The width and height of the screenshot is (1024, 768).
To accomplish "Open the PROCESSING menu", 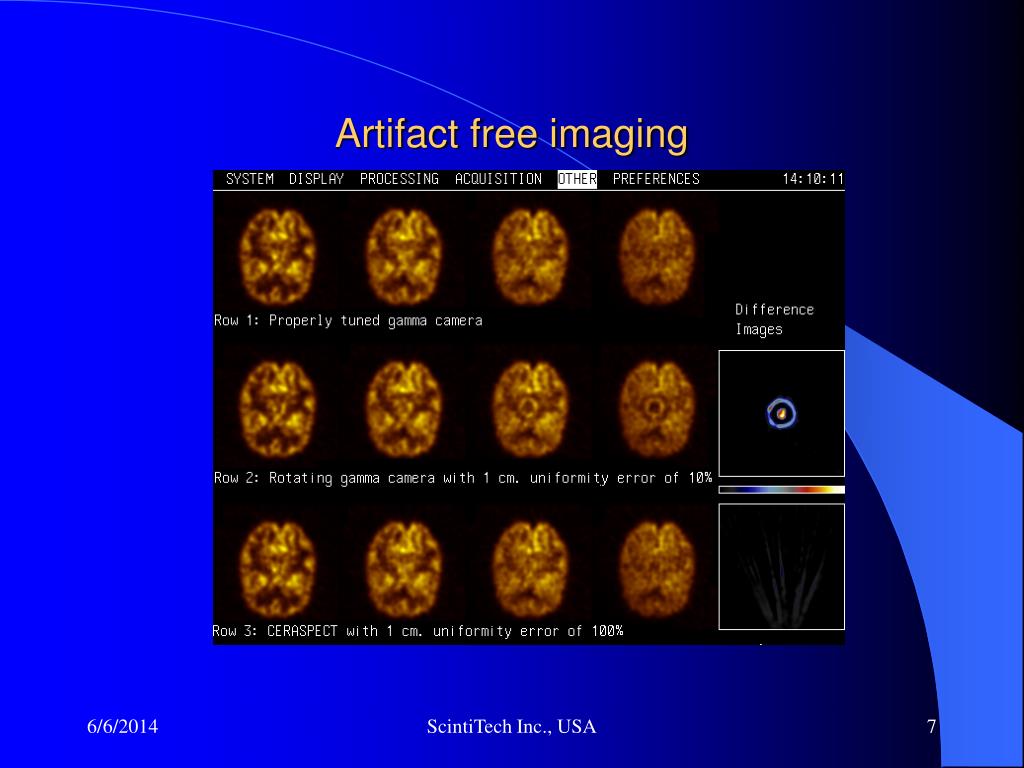I will [399, 179].
